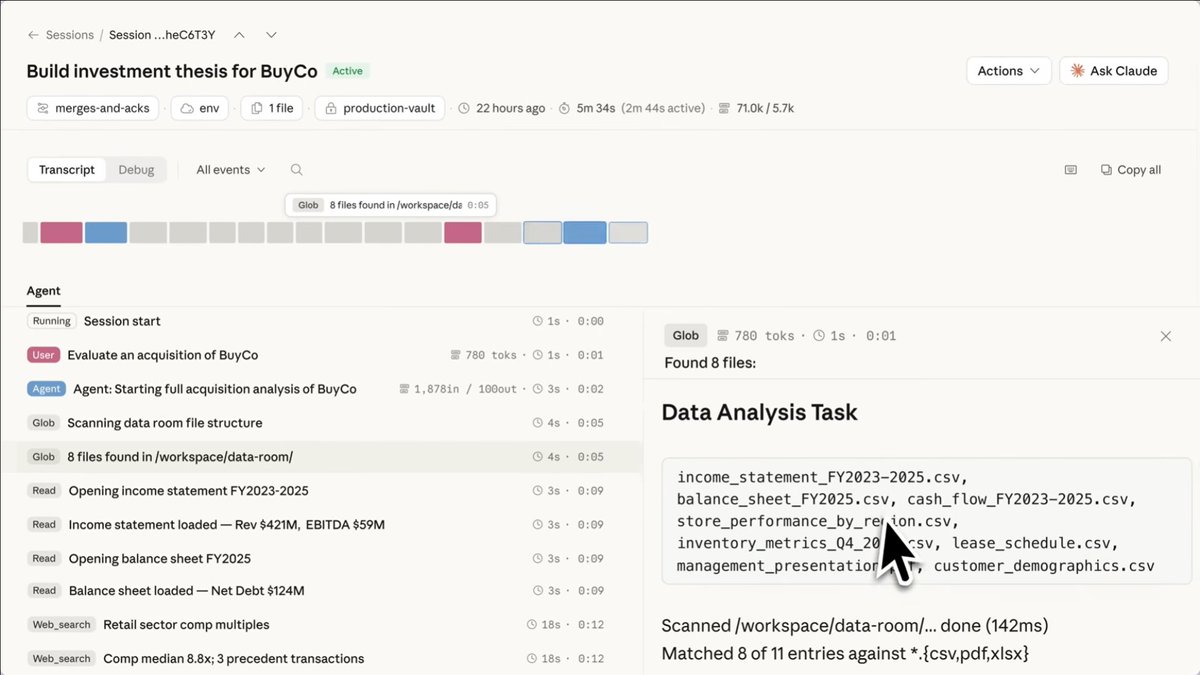Select the small first gray timeline block

[x=30, y=233]
